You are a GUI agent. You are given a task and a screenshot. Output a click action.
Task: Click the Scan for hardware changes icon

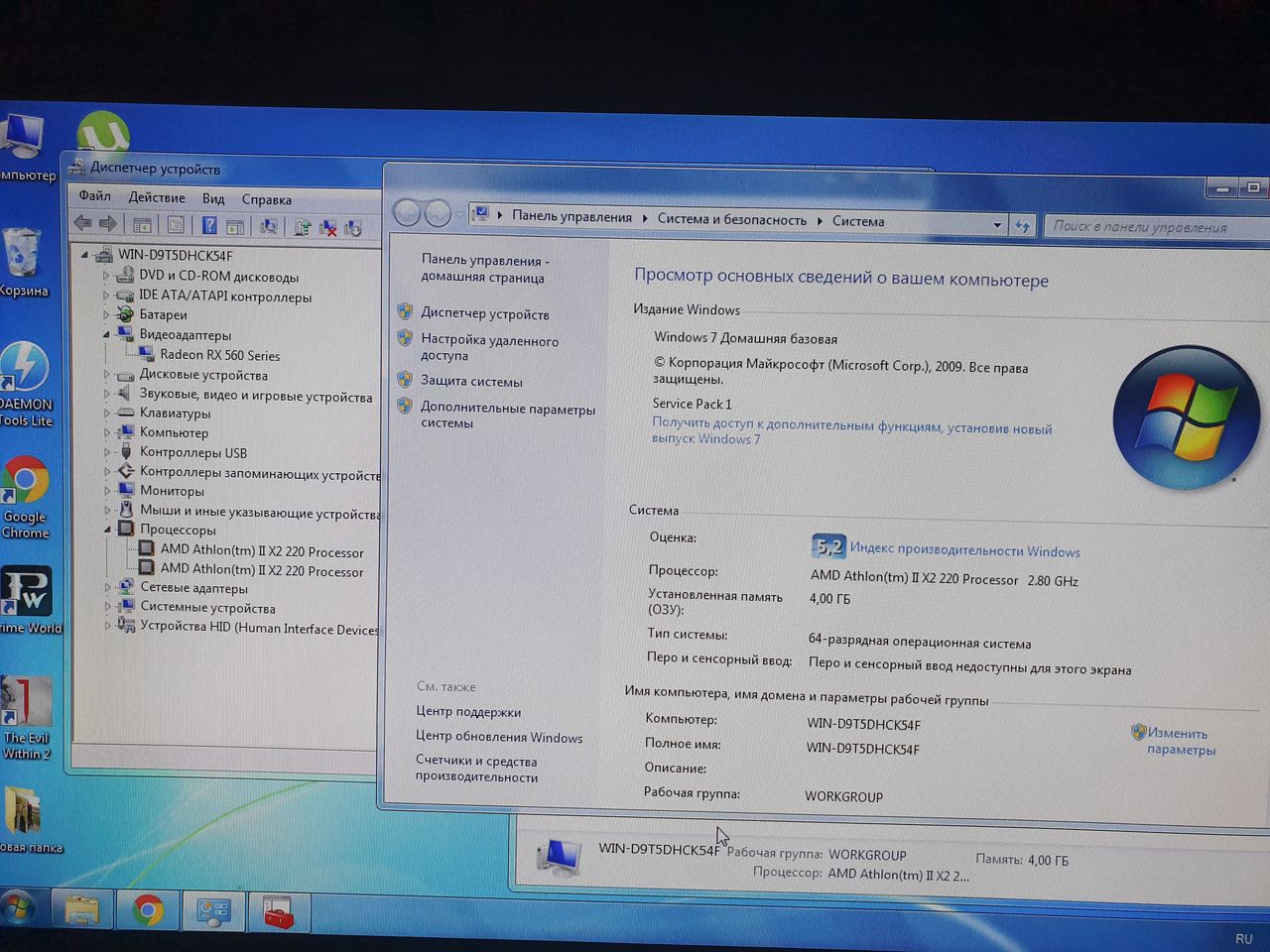click(269, 227)
